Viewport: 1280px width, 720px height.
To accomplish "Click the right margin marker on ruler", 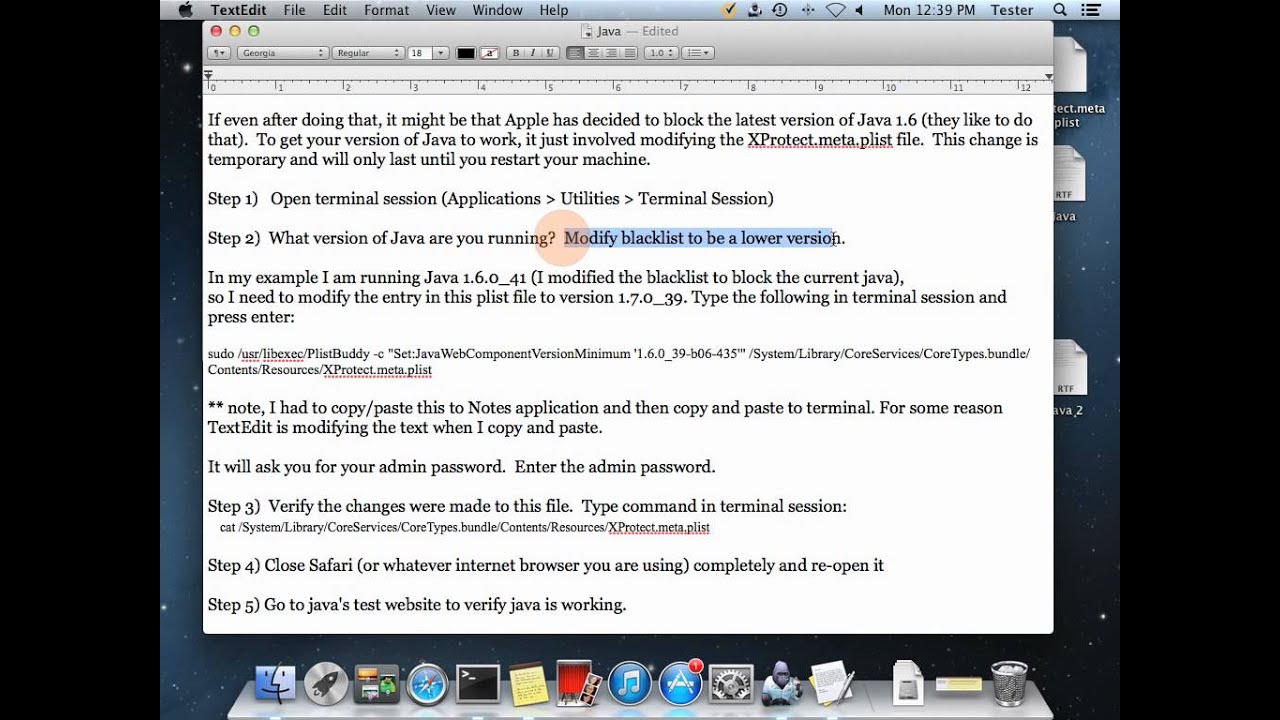I will tap(1049, 75).
